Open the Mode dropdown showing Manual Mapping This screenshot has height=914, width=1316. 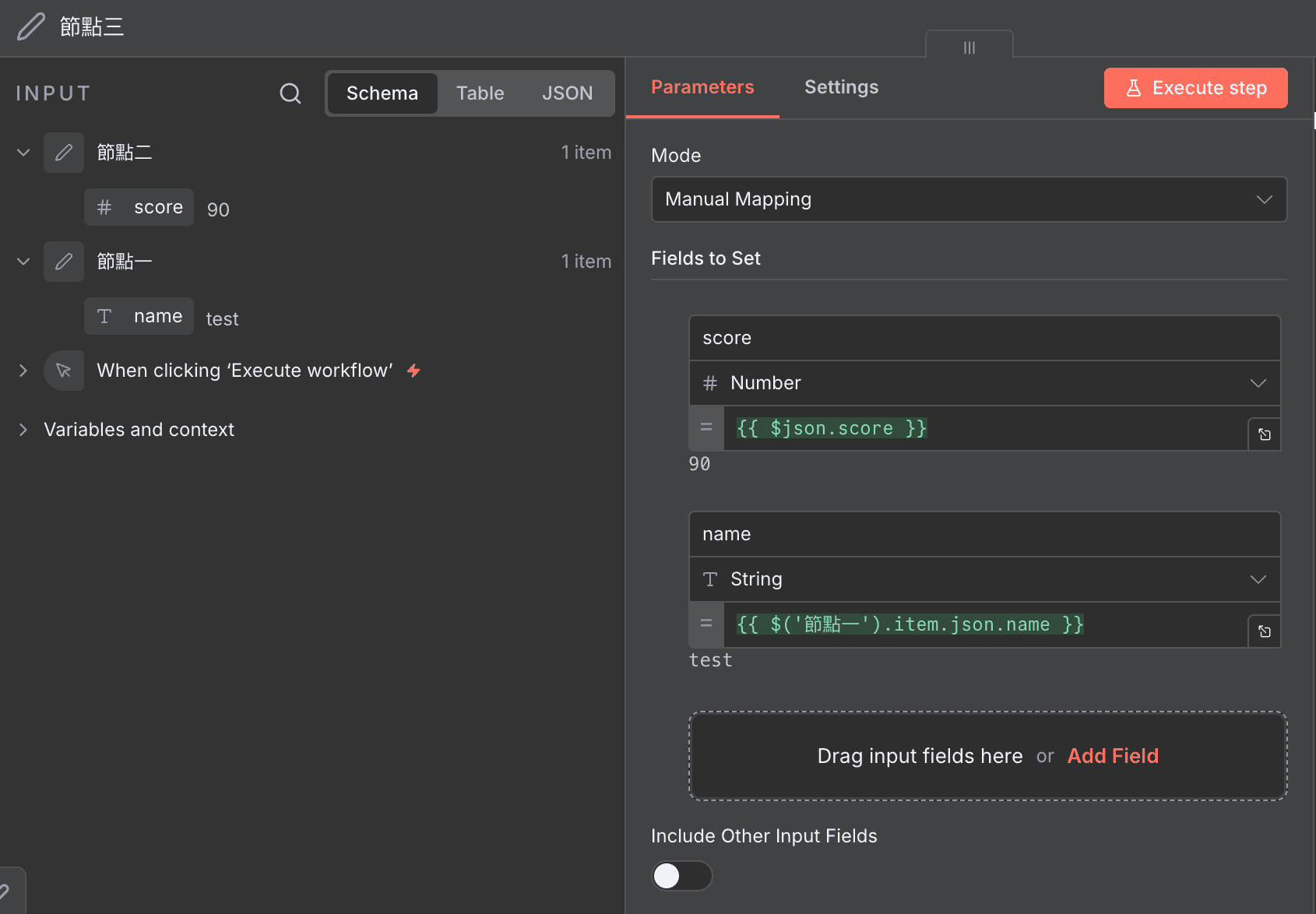pos(968,199)
